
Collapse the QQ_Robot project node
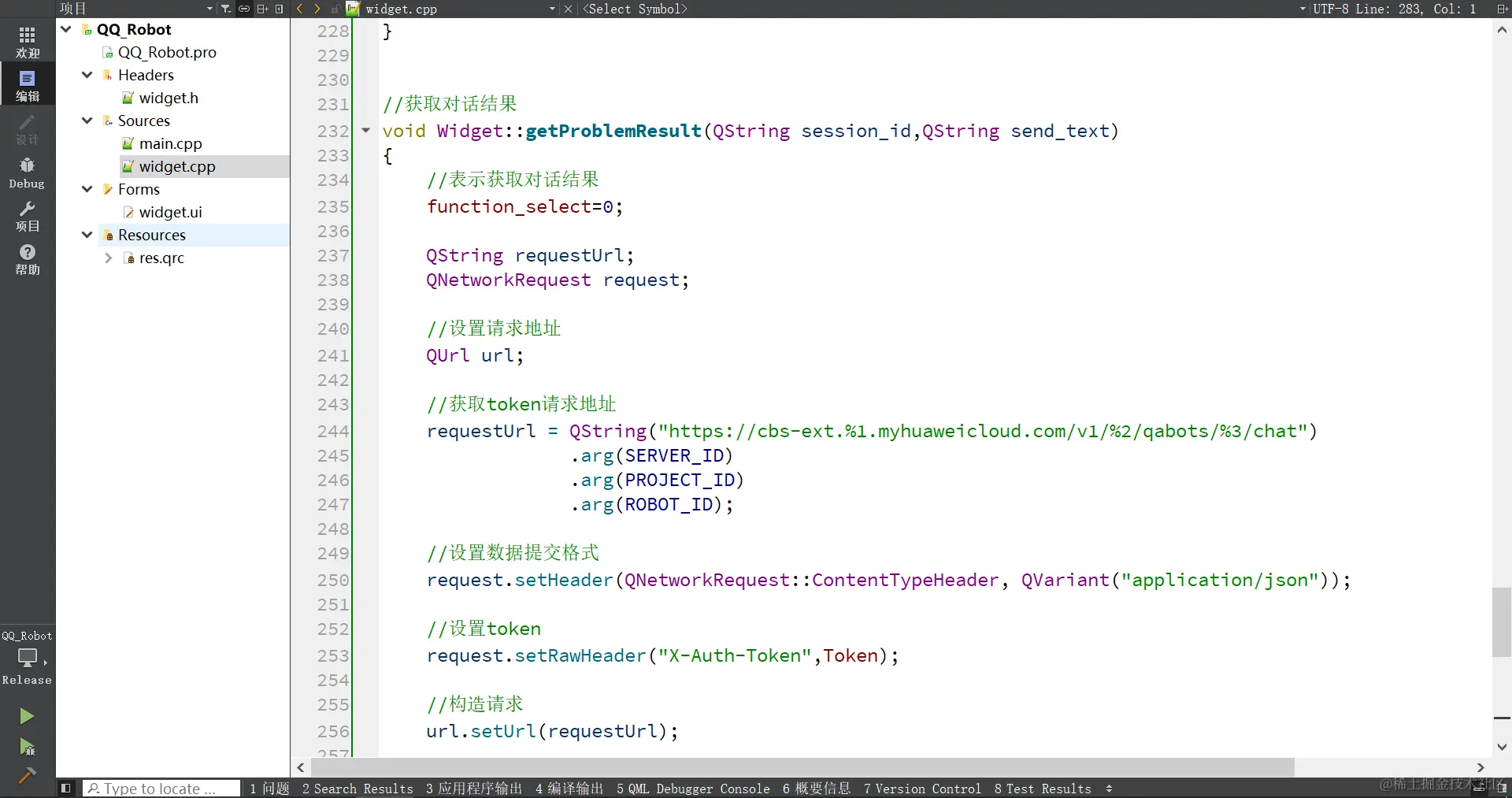pos(66,29)
